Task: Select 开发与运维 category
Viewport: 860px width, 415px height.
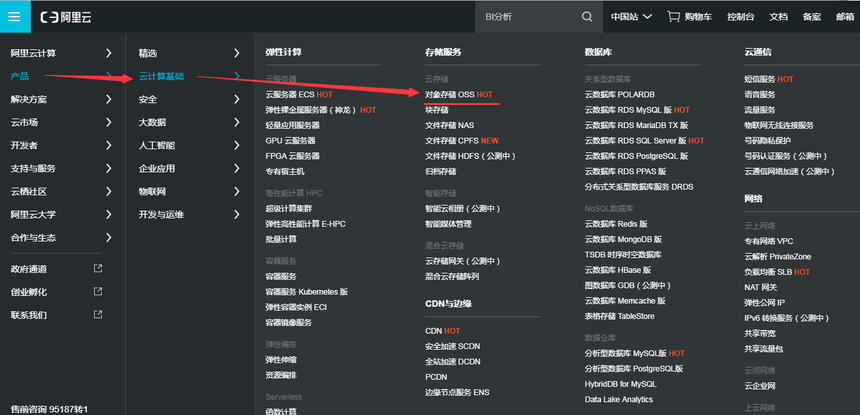Action: point(161,214)
